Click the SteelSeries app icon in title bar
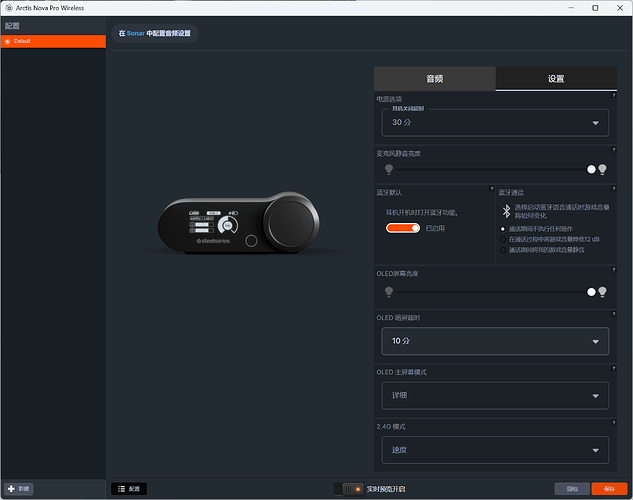Image resolution: width=633 pixels, height=500 pixels. [9, 8]
